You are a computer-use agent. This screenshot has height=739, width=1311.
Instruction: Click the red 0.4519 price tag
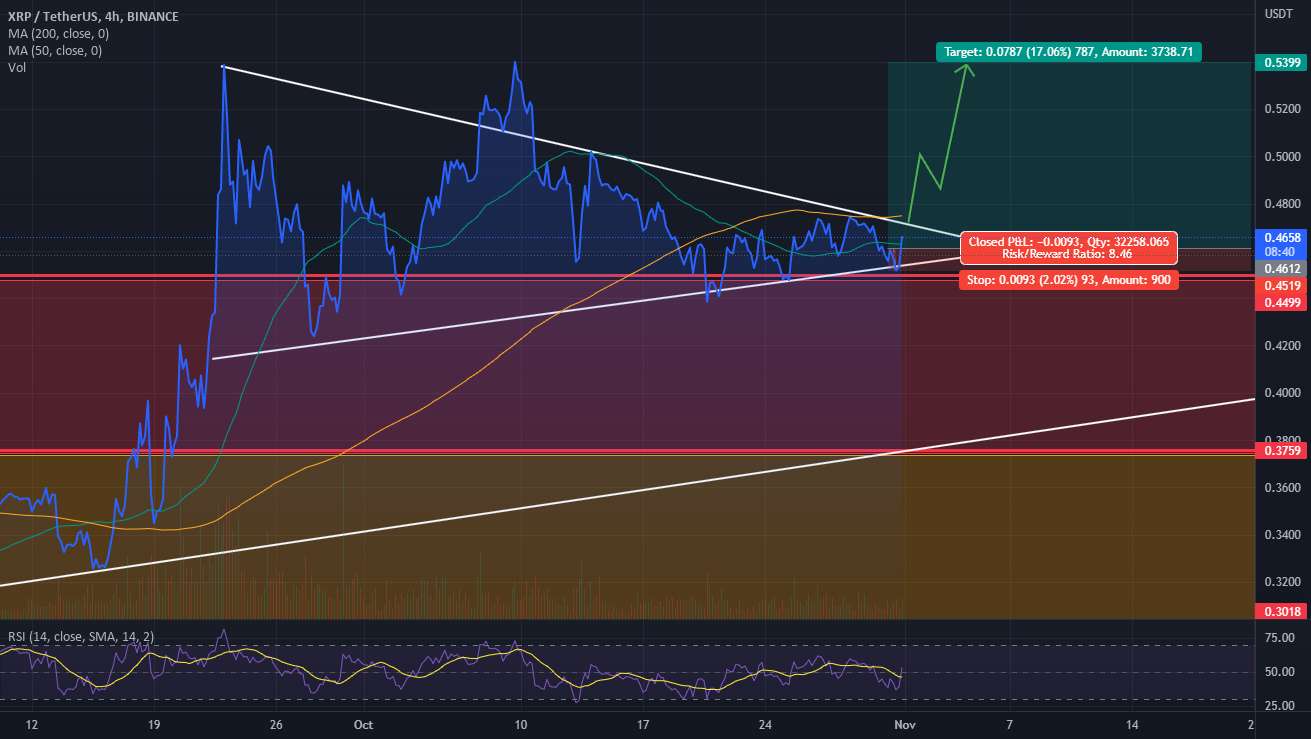click(x=1280, y=286)
